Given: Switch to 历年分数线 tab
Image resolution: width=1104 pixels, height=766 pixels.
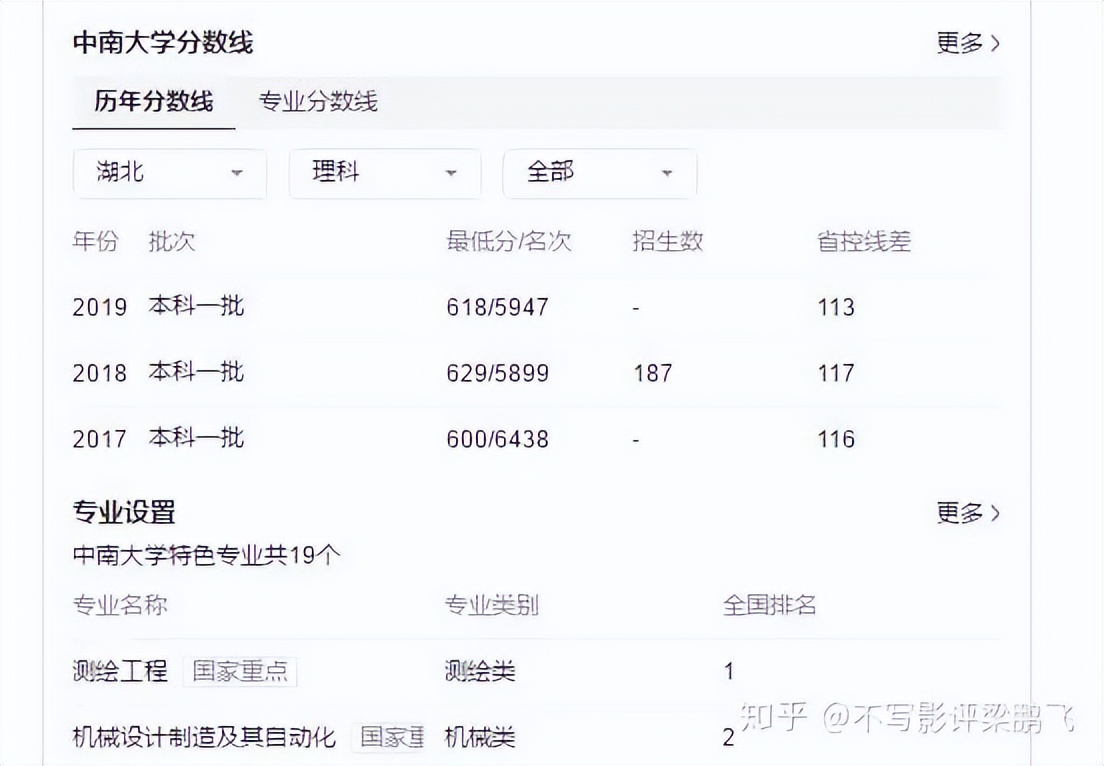Looking at the screenshot, I should (x=153, y=101).
